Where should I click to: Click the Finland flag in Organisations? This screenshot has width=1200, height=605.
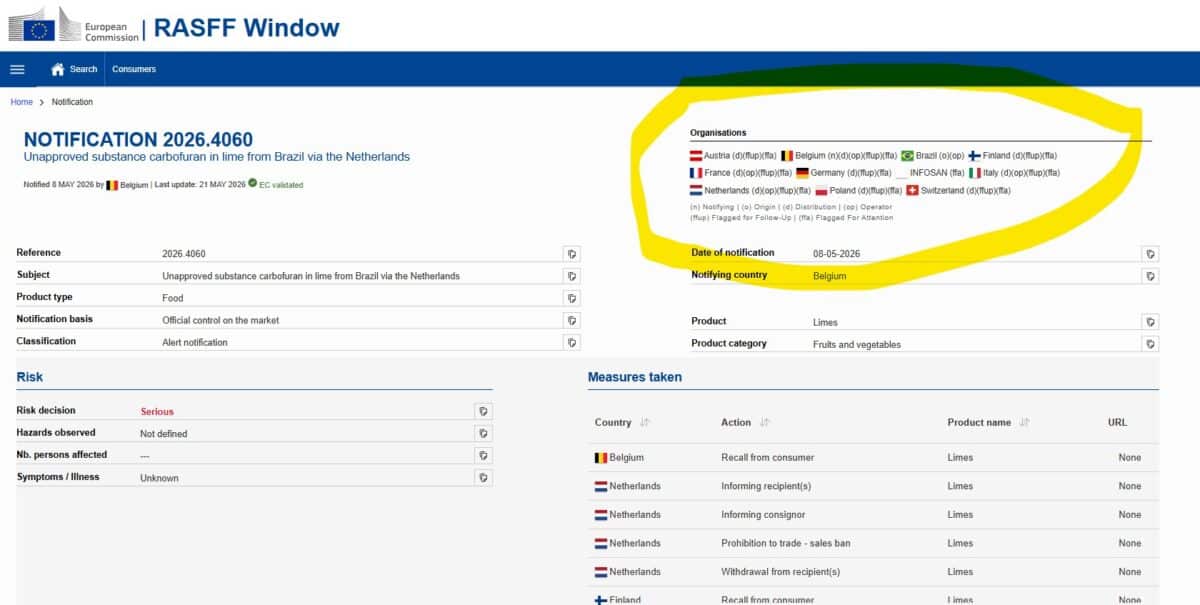pos(974,156)
